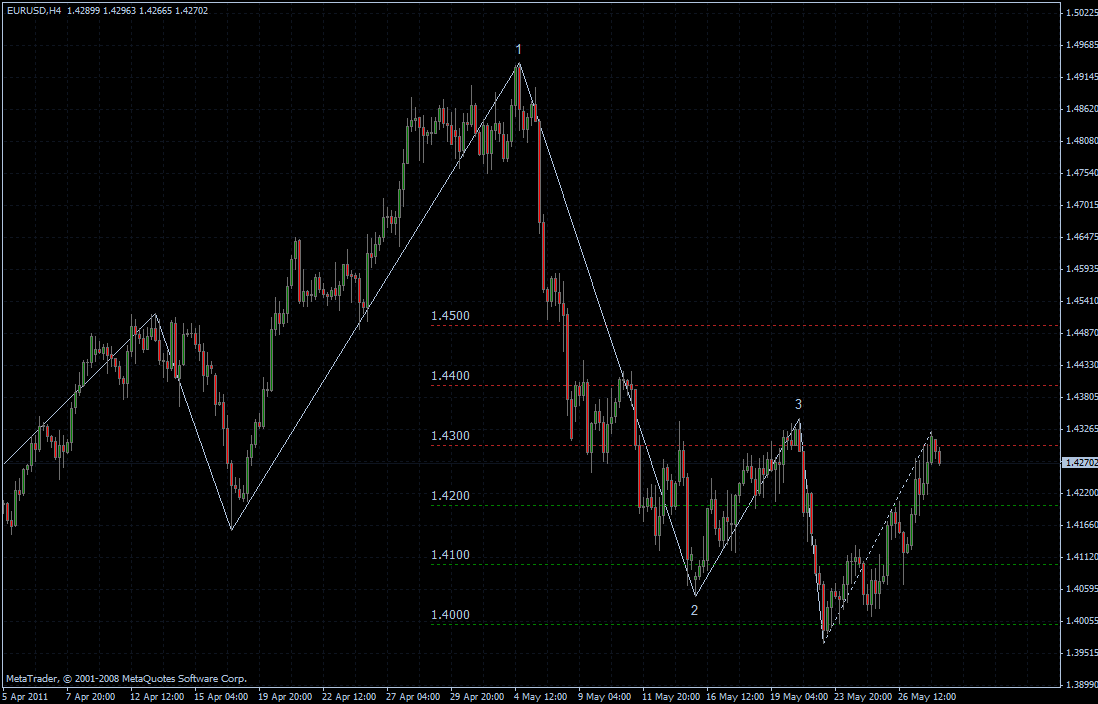
Task: Select the 1.4000 level label
Action: (450, 615)
